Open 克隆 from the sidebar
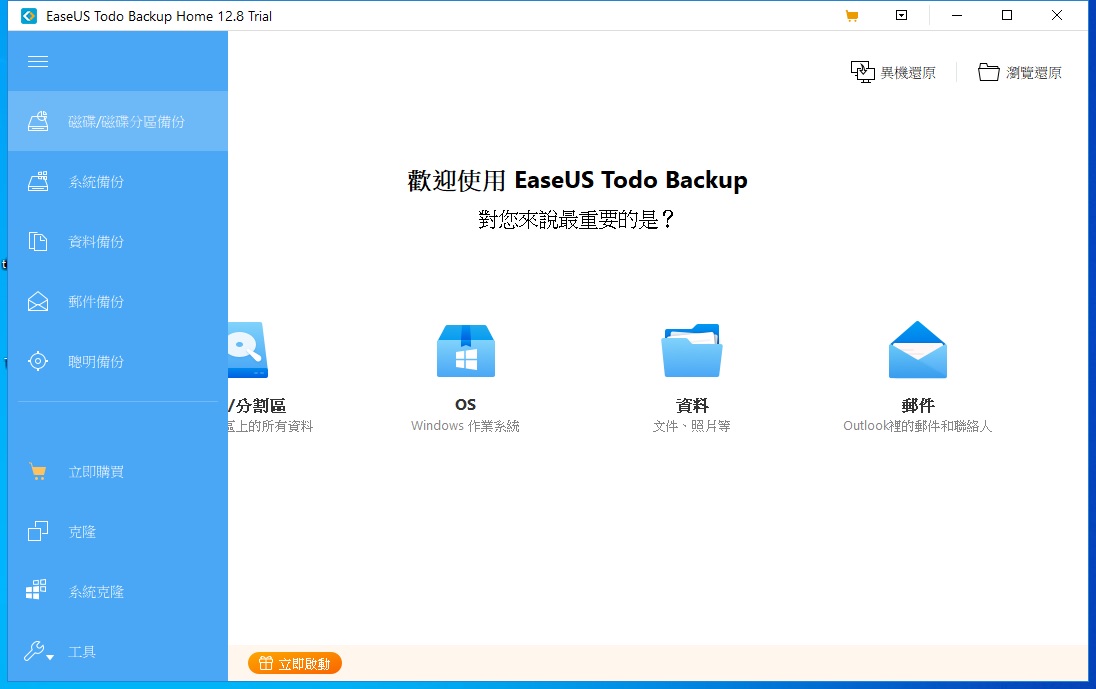1096x689 pixels. [x=82, y=532]
